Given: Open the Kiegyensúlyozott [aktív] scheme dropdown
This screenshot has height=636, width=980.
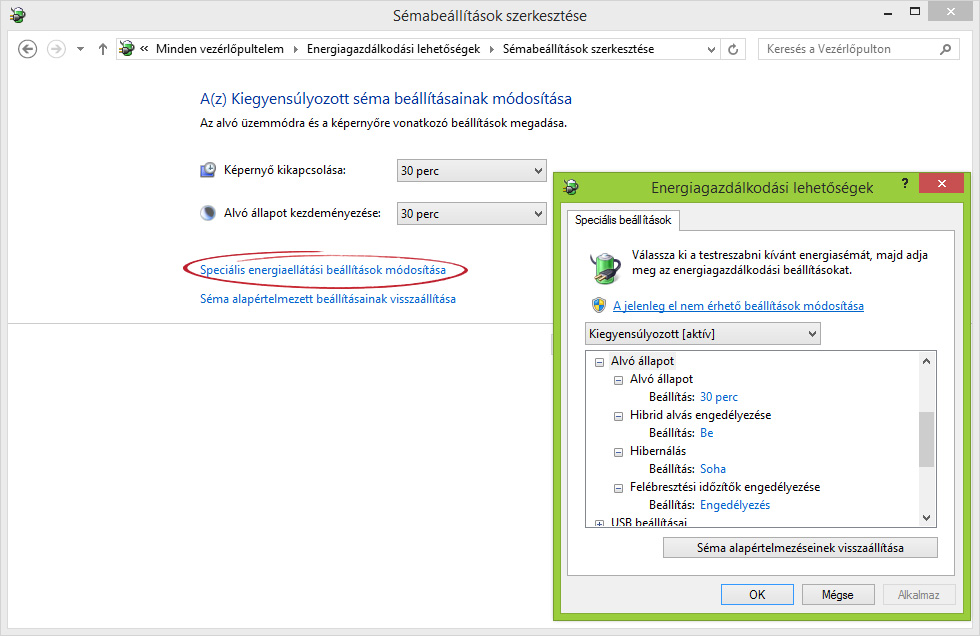Looking at the screenshot, I should pyautogui.click(x=810, y=333).
